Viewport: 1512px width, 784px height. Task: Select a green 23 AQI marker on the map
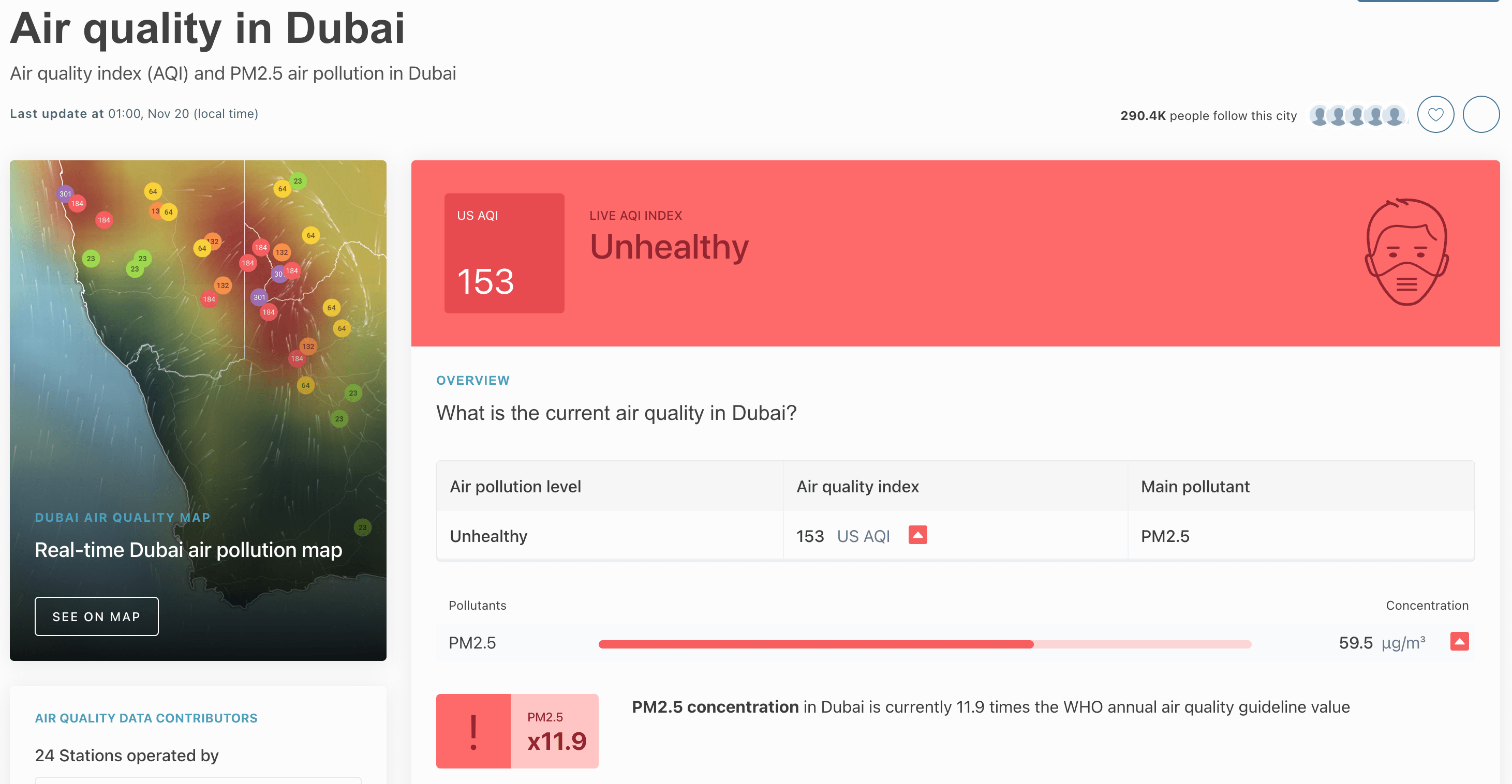(91, 258)
